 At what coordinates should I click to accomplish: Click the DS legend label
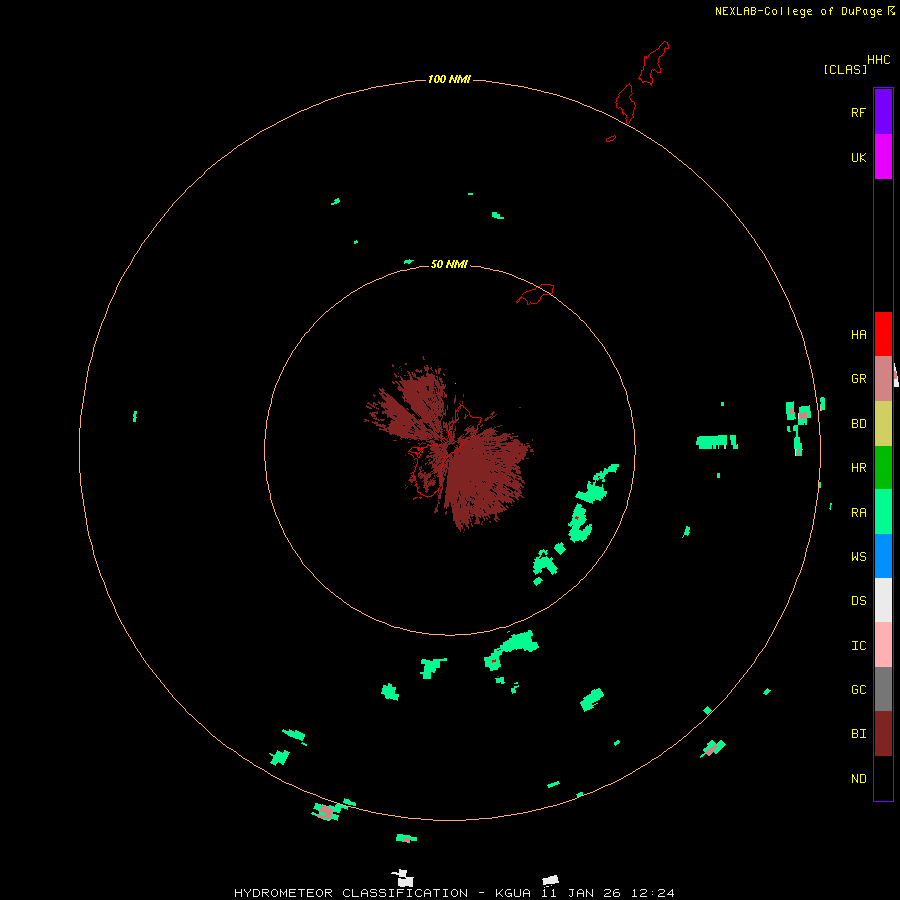859,601
